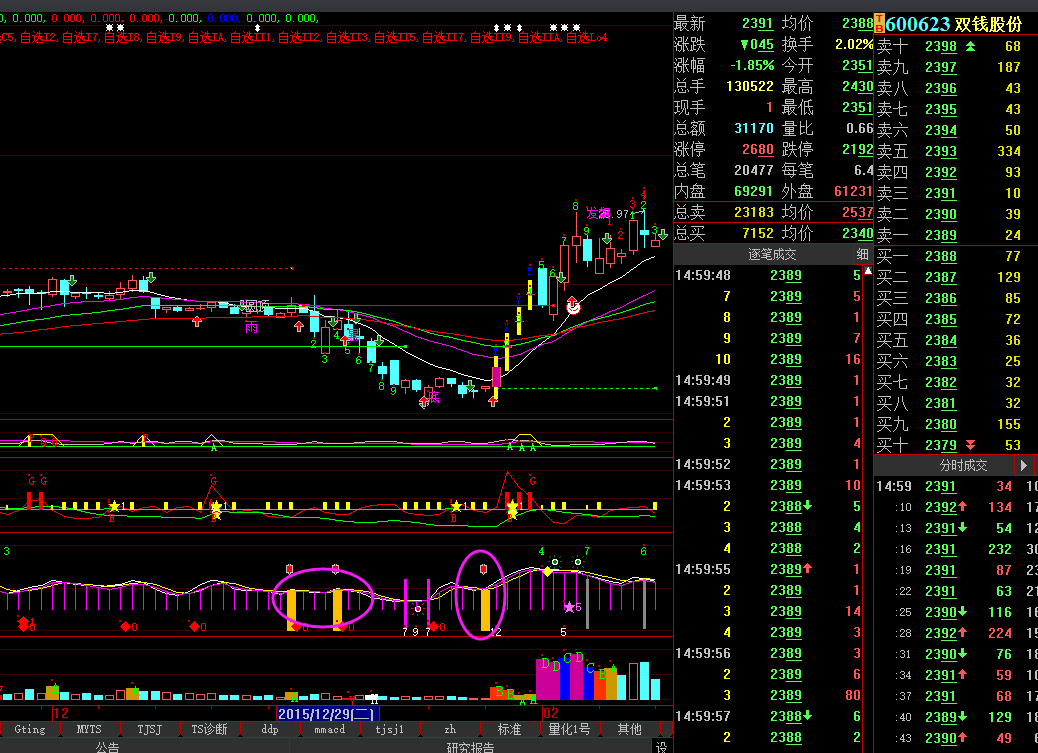
Task: Click the scroll-up triangle in 逐笔成交 list
Action: (x=868, y=271)
